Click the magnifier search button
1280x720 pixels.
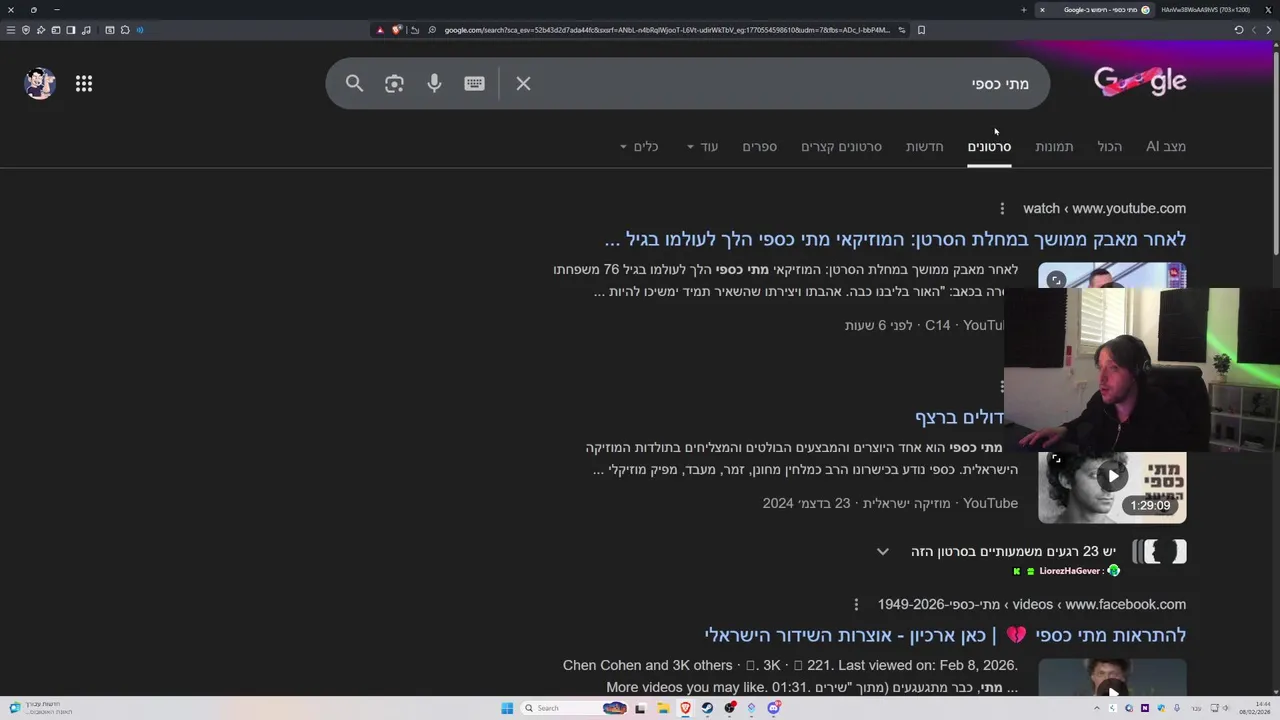(x=354, y=84)
